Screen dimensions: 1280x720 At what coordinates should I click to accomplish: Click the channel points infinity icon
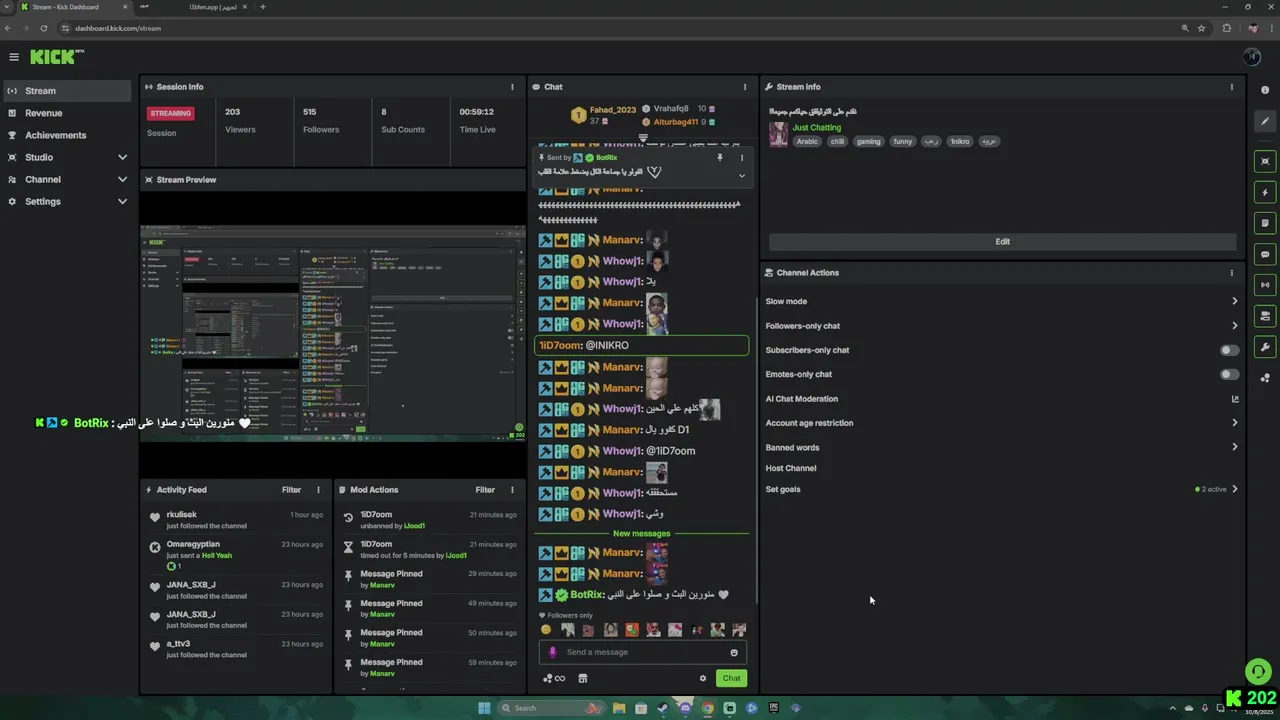tap(554, 678)
